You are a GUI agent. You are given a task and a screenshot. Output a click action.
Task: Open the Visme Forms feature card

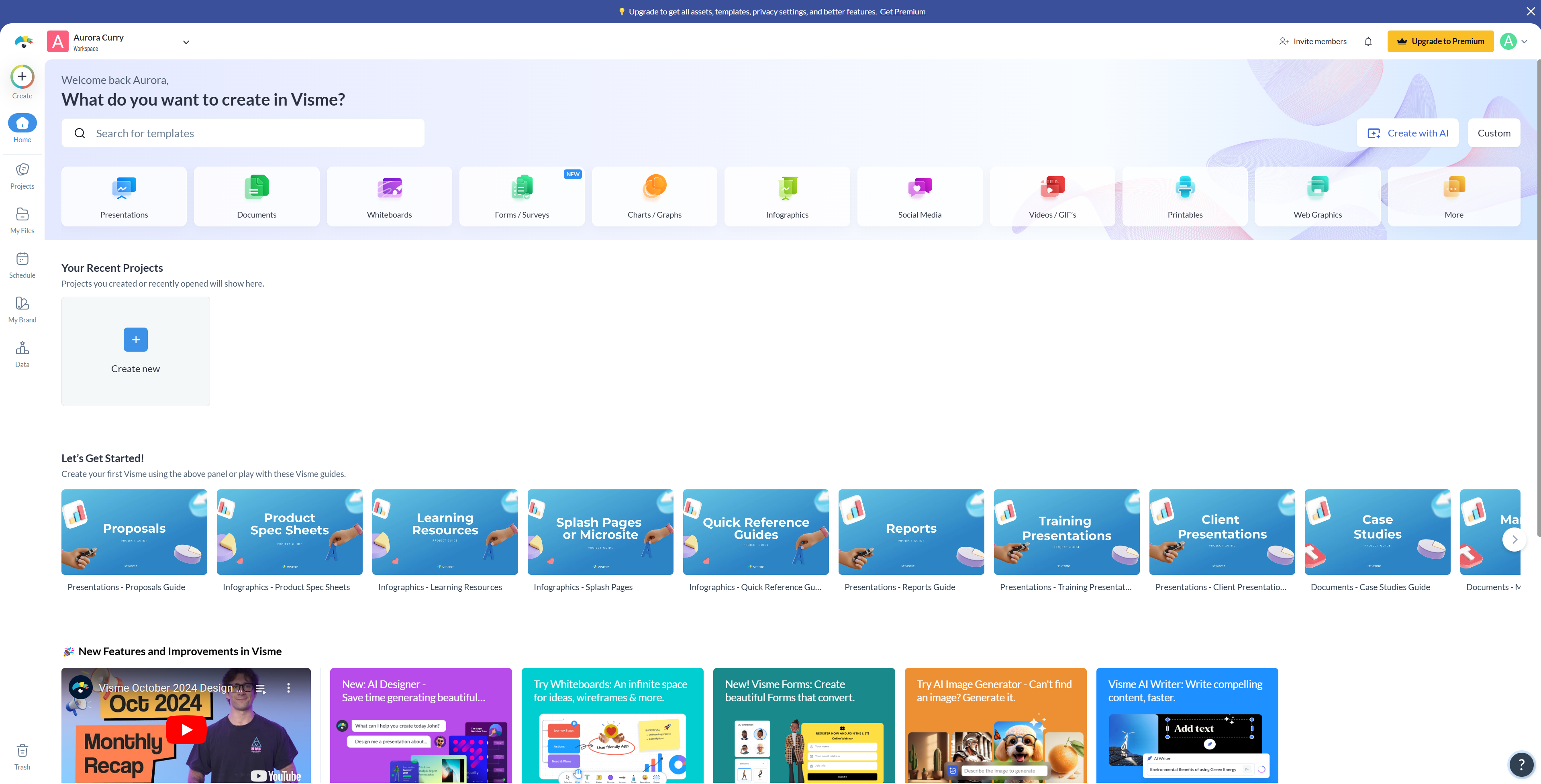[804, 725]
